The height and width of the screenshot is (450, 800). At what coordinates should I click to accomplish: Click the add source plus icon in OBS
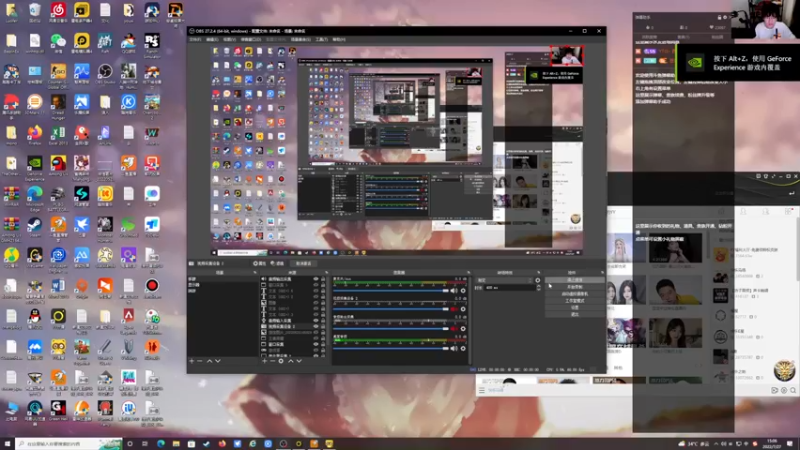(x=264, y=361)
